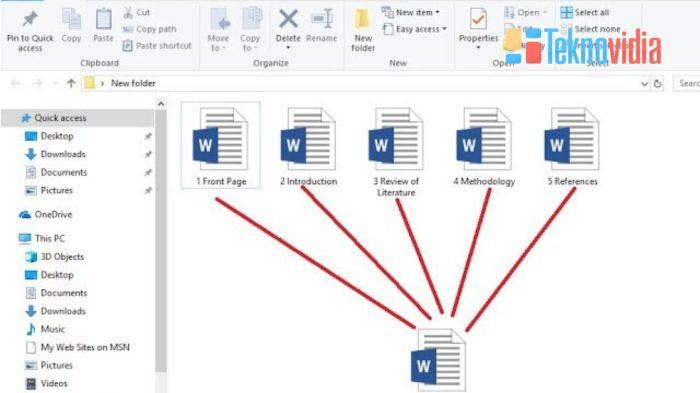Open the New item dropdown
Screen dimensions: 700x393
click(x=410, y=13)
